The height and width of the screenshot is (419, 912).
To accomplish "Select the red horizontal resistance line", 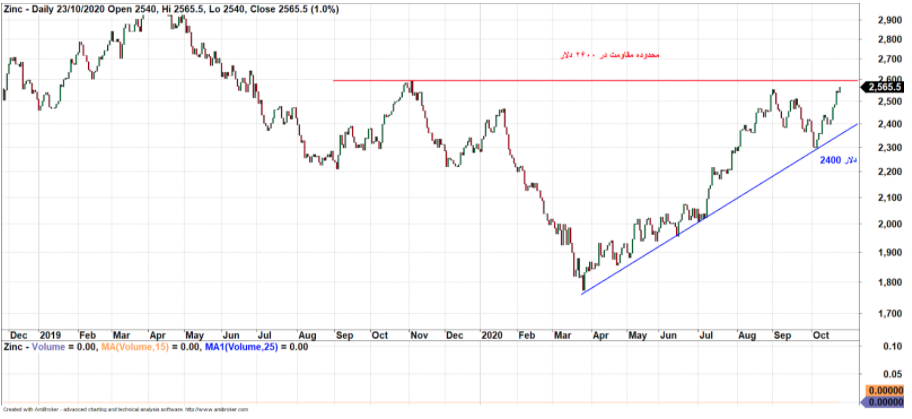I will point(600,80).
